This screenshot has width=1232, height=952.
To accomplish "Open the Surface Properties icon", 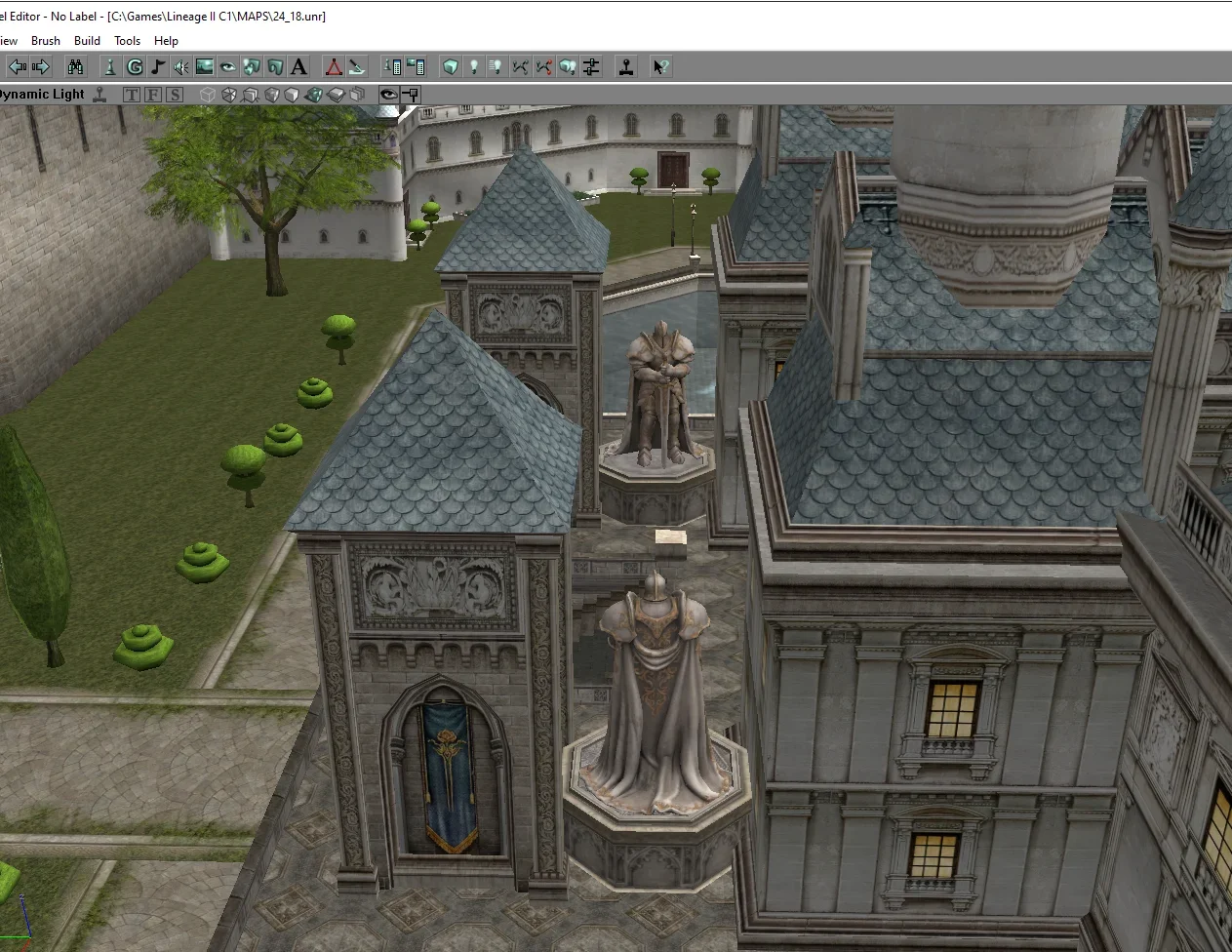I will [417, 66].
